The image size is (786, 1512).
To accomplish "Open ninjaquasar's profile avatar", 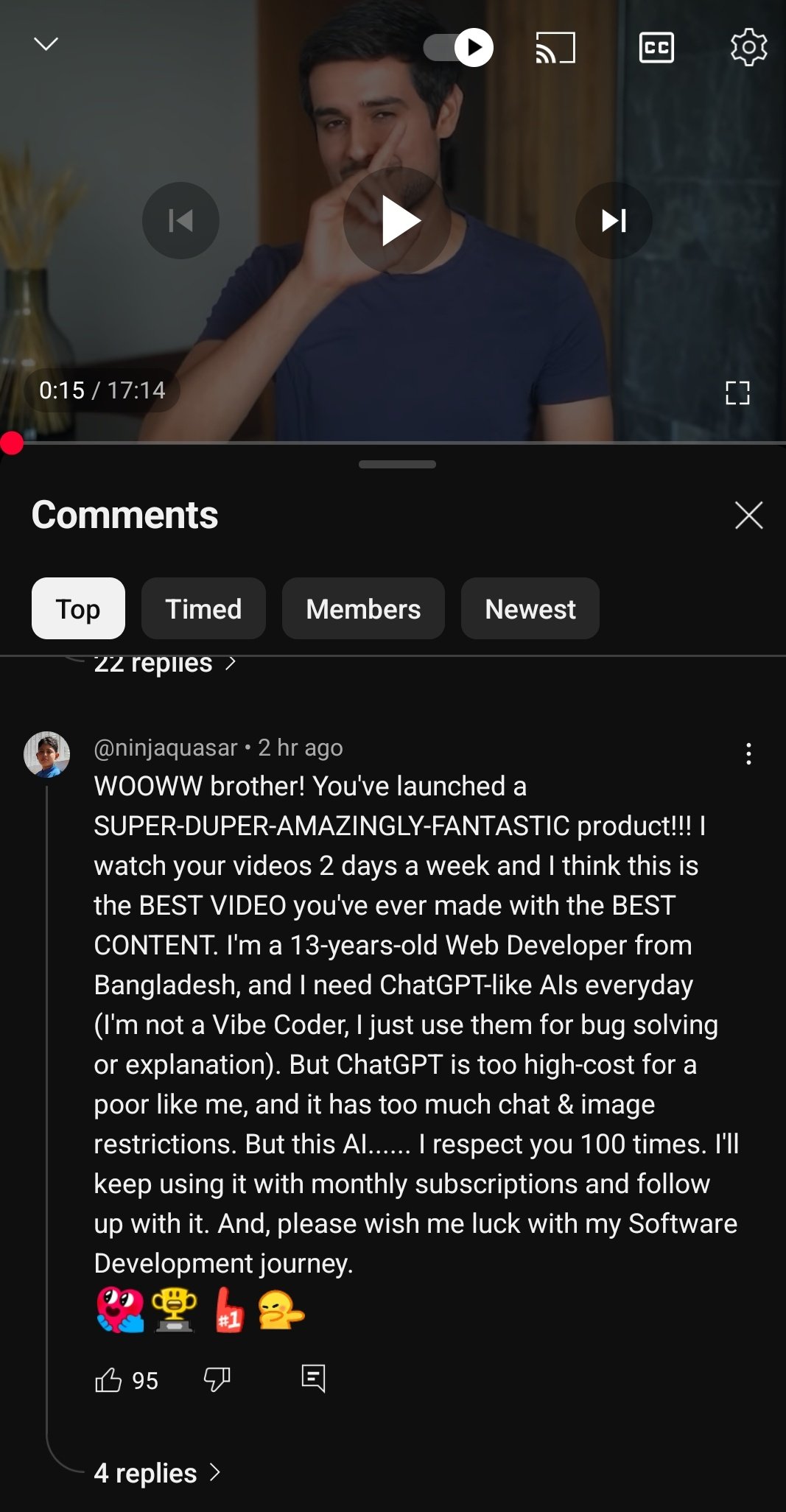I will [x=46, y=754].
